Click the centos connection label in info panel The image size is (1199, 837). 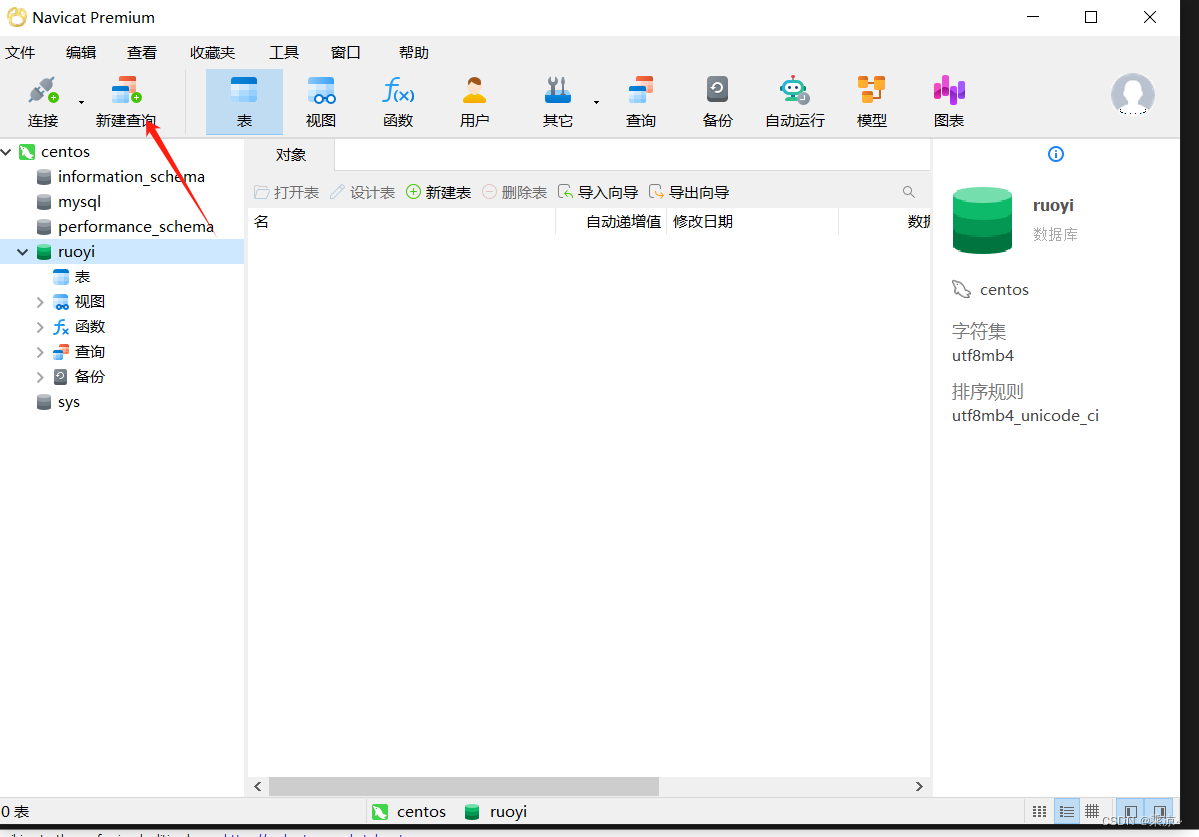[1004, 290]
